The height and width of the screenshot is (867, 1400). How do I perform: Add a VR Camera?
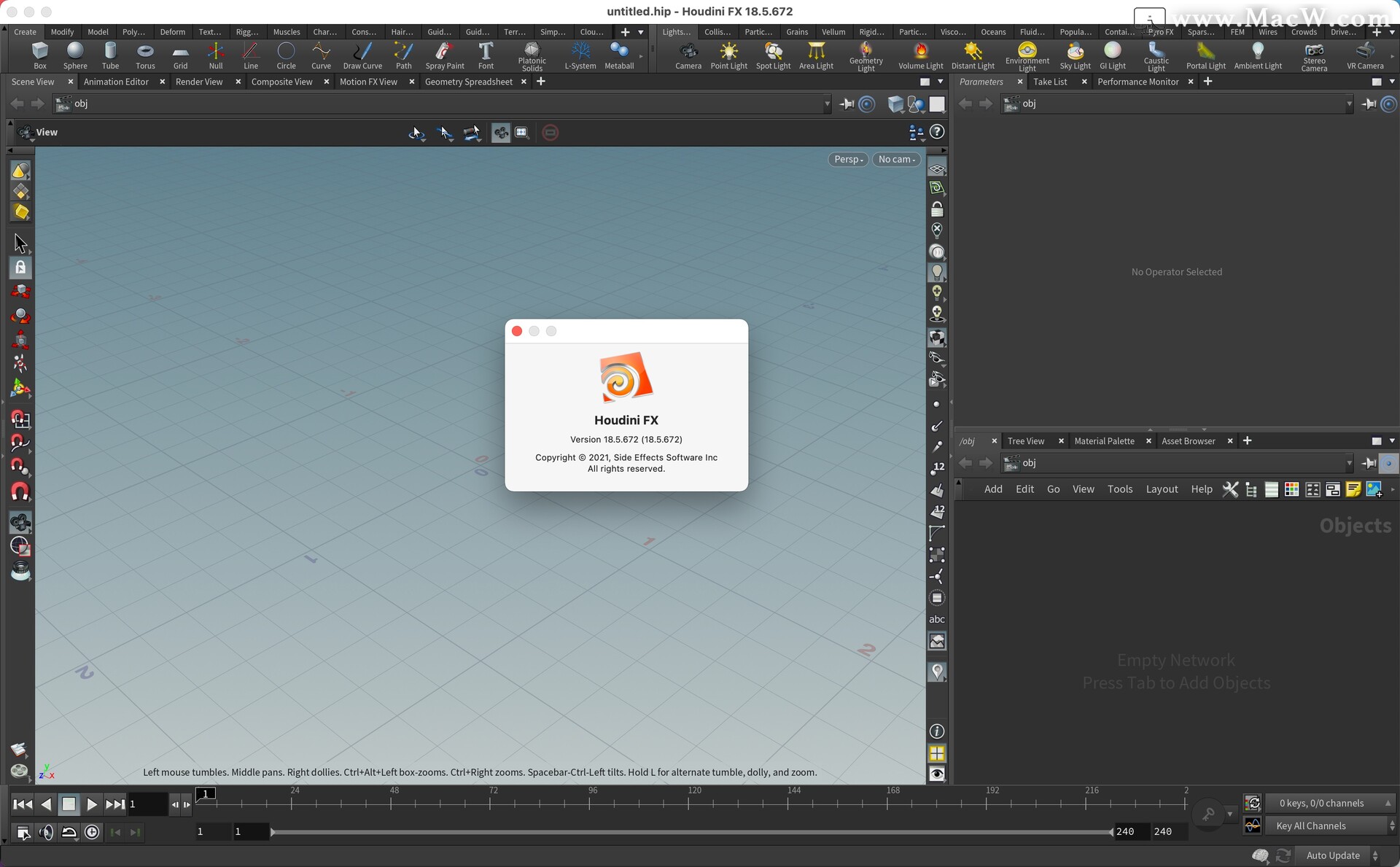[1365, 55]
